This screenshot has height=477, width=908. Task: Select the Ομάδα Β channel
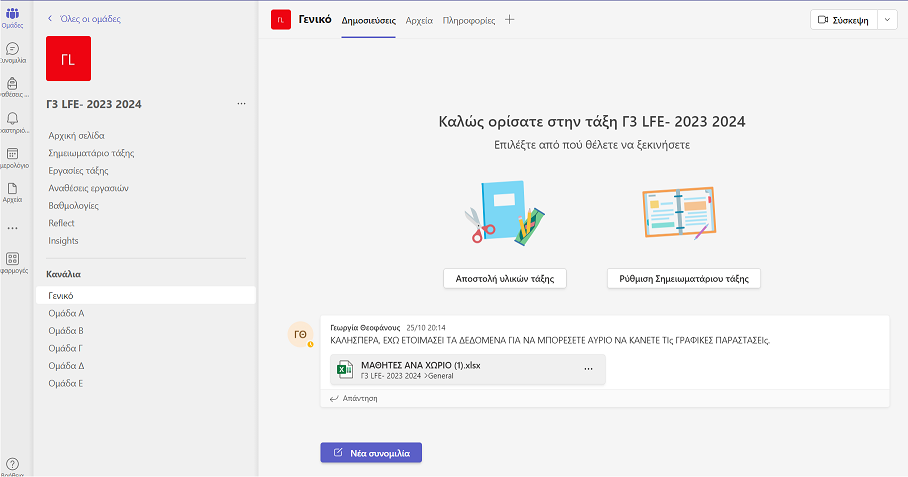point(66,330)
